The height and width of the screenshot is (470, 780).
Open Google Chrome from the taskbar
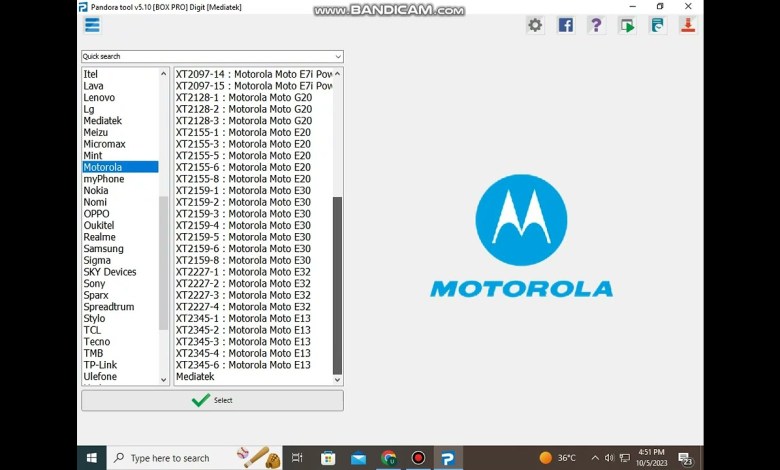(389, 458)
